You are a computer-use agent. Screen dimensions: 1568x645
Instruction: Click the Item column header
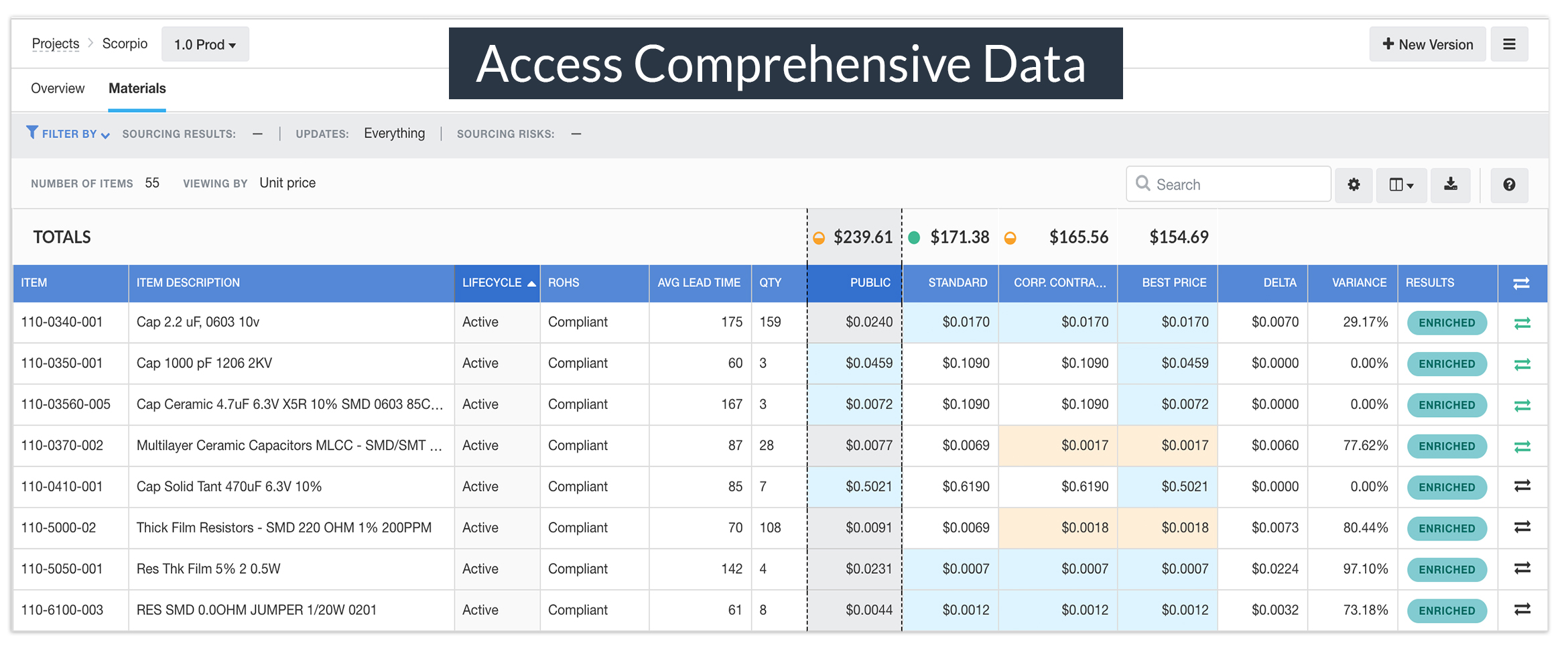[x=70, y=283]
